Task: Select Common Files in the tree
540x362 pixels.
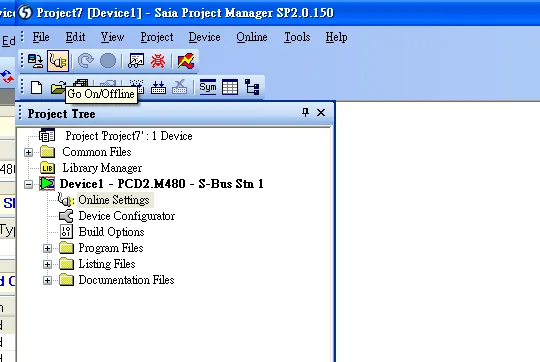Action: coord(97,152)
